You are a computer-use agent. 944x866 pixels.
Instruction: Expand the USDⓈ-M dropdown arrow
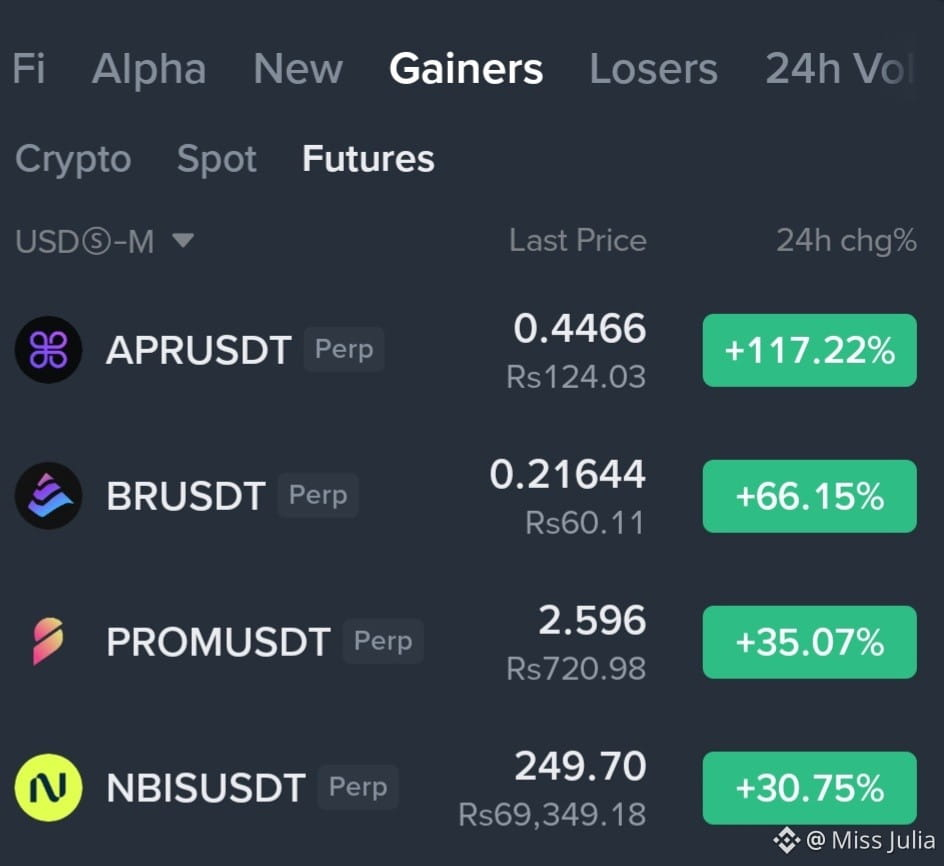tap(183, 241)
